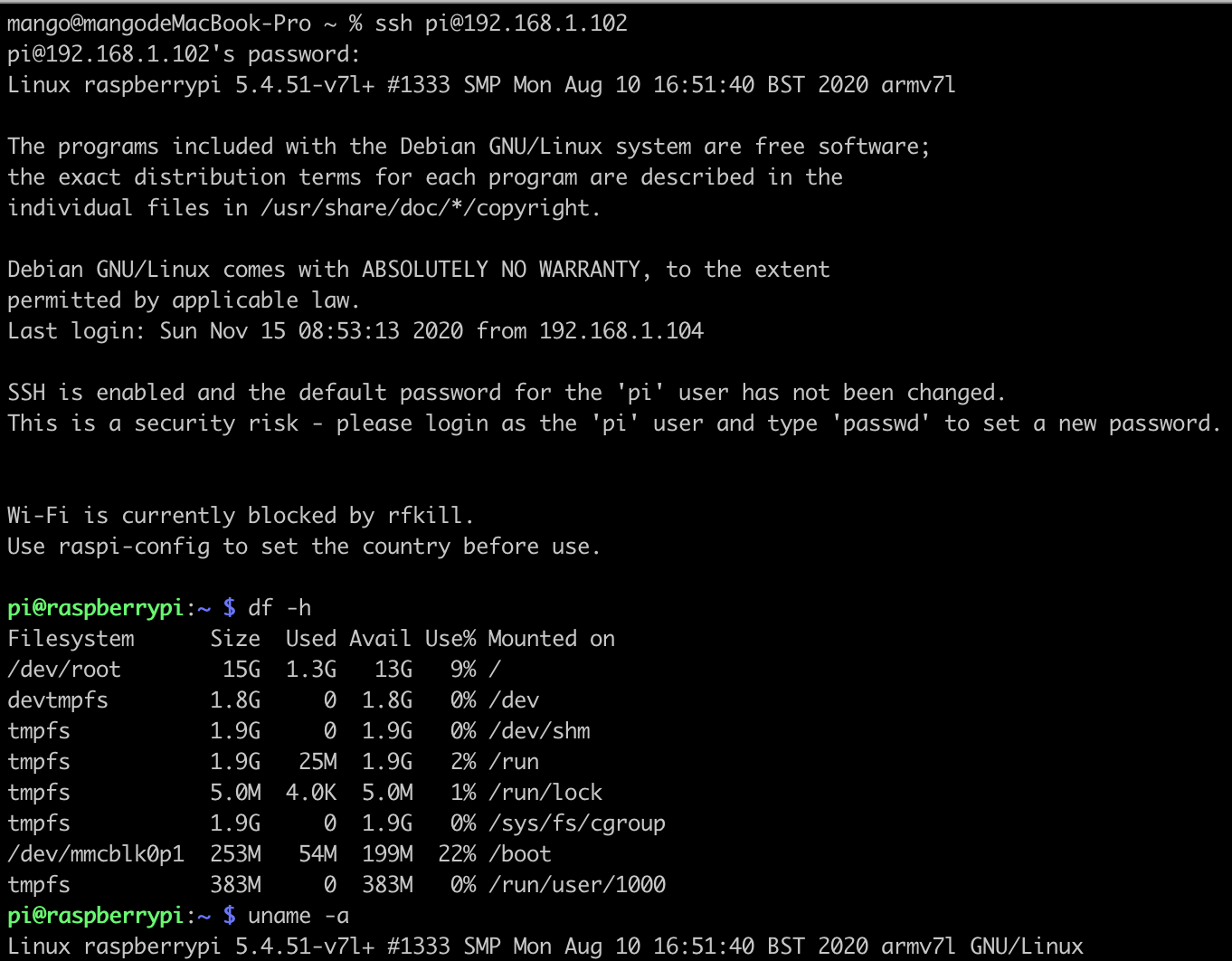Click the '/dev/shm' mount point
This screenshot has width=1232, height=961.
tap(539, 731)
